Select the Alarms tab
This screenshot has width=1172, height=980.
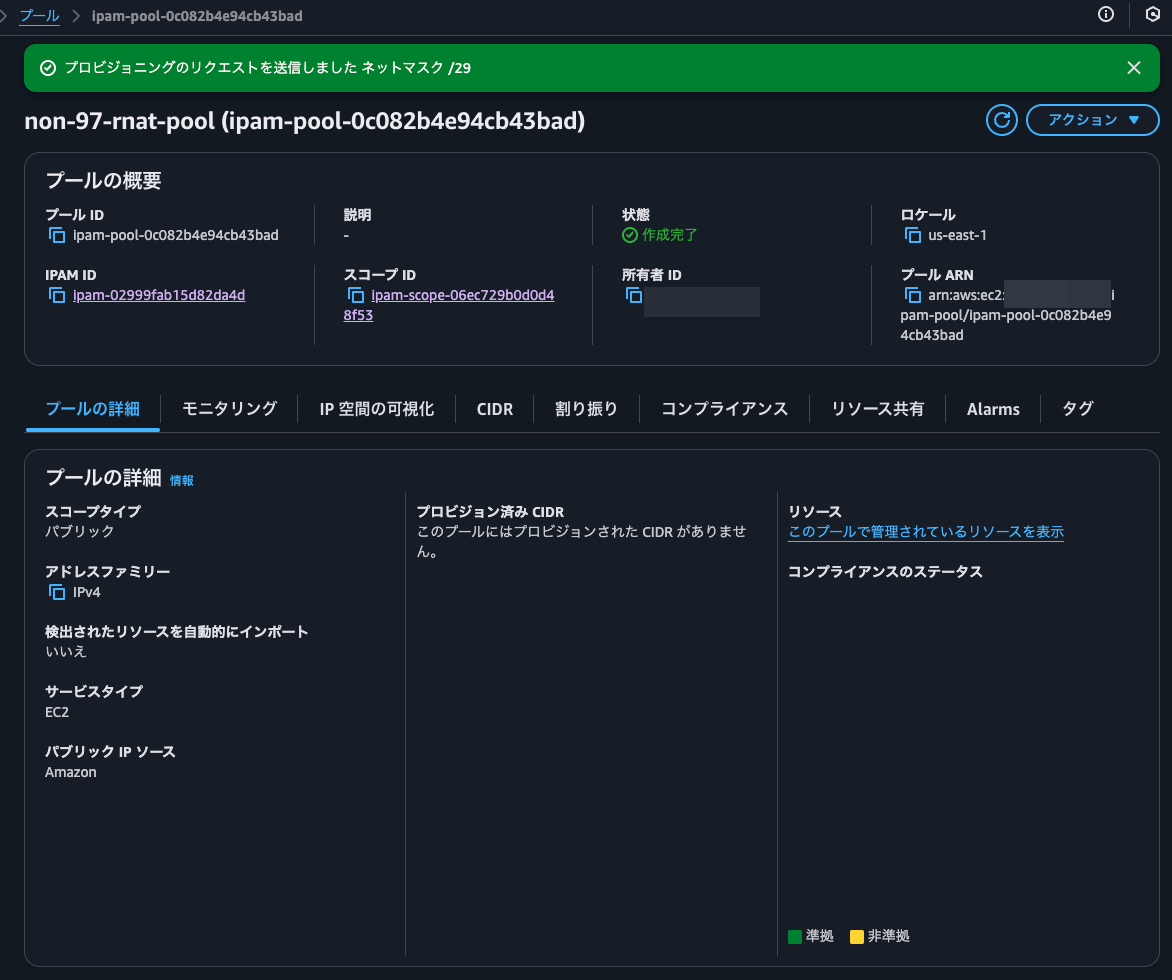click(x=993, y=408)
